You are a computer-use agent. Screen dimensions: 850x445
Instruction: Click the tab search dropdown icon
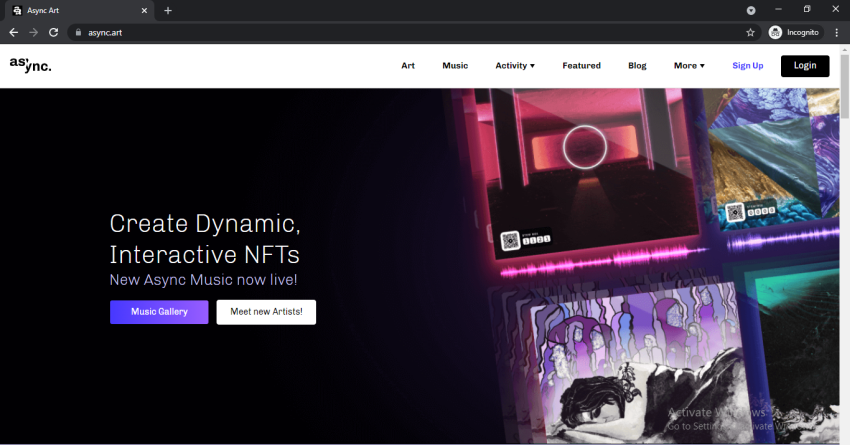751,10
